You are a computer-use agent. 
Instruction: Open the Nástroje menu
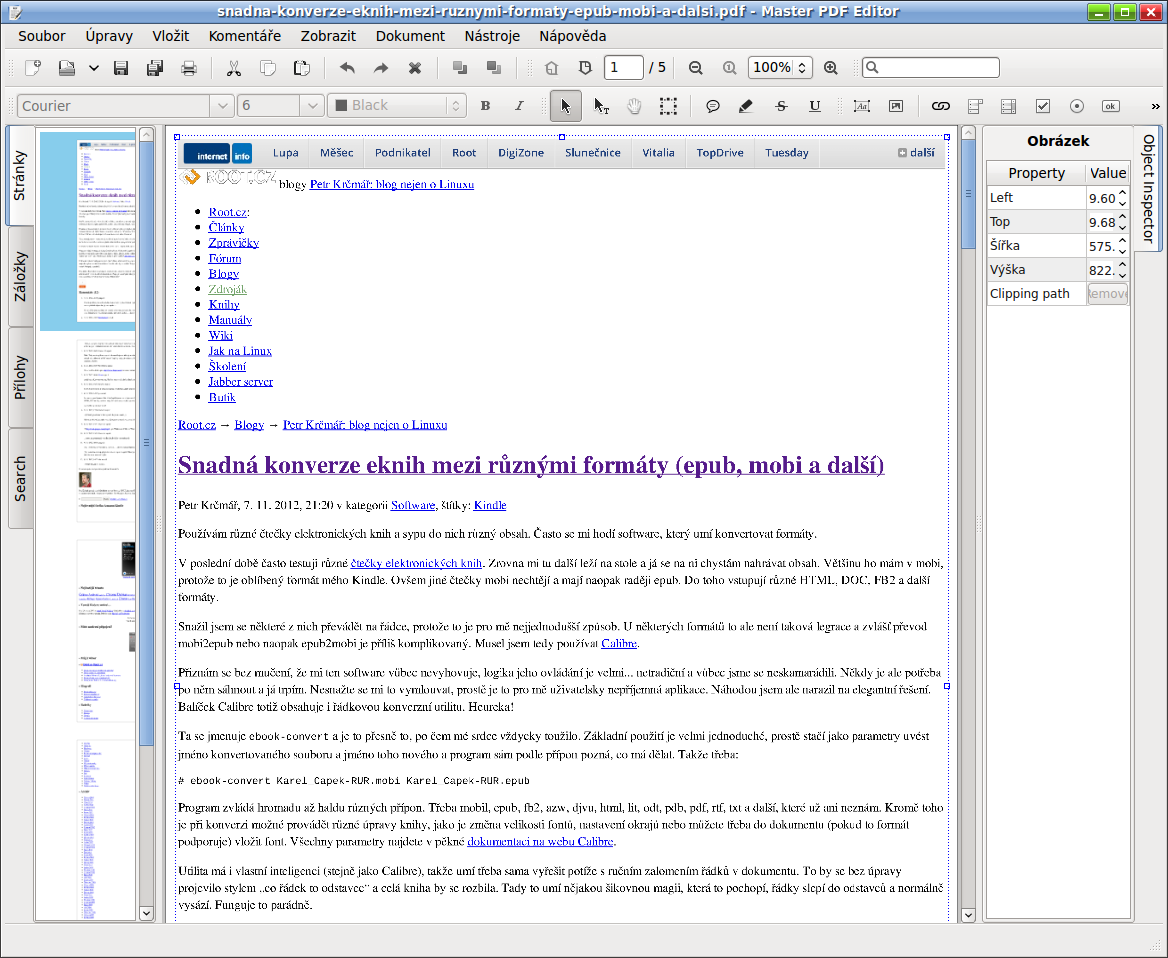click(x=492, y=36)
